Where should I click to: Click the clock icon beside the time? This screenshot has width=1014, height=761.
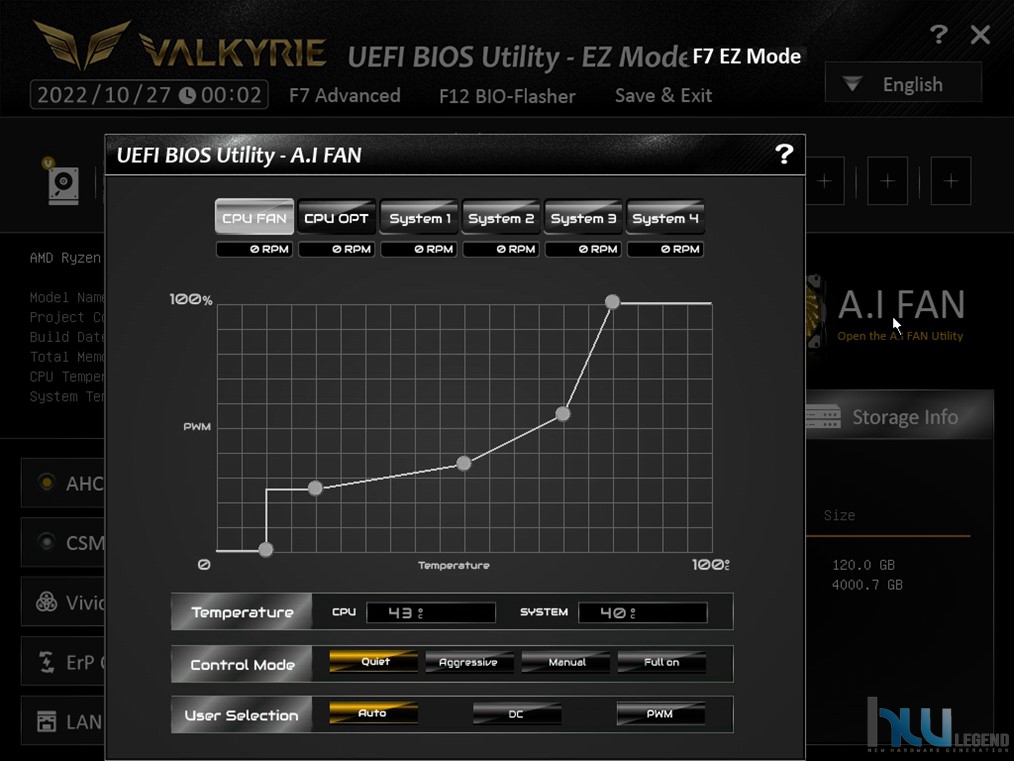coord(187,96)
